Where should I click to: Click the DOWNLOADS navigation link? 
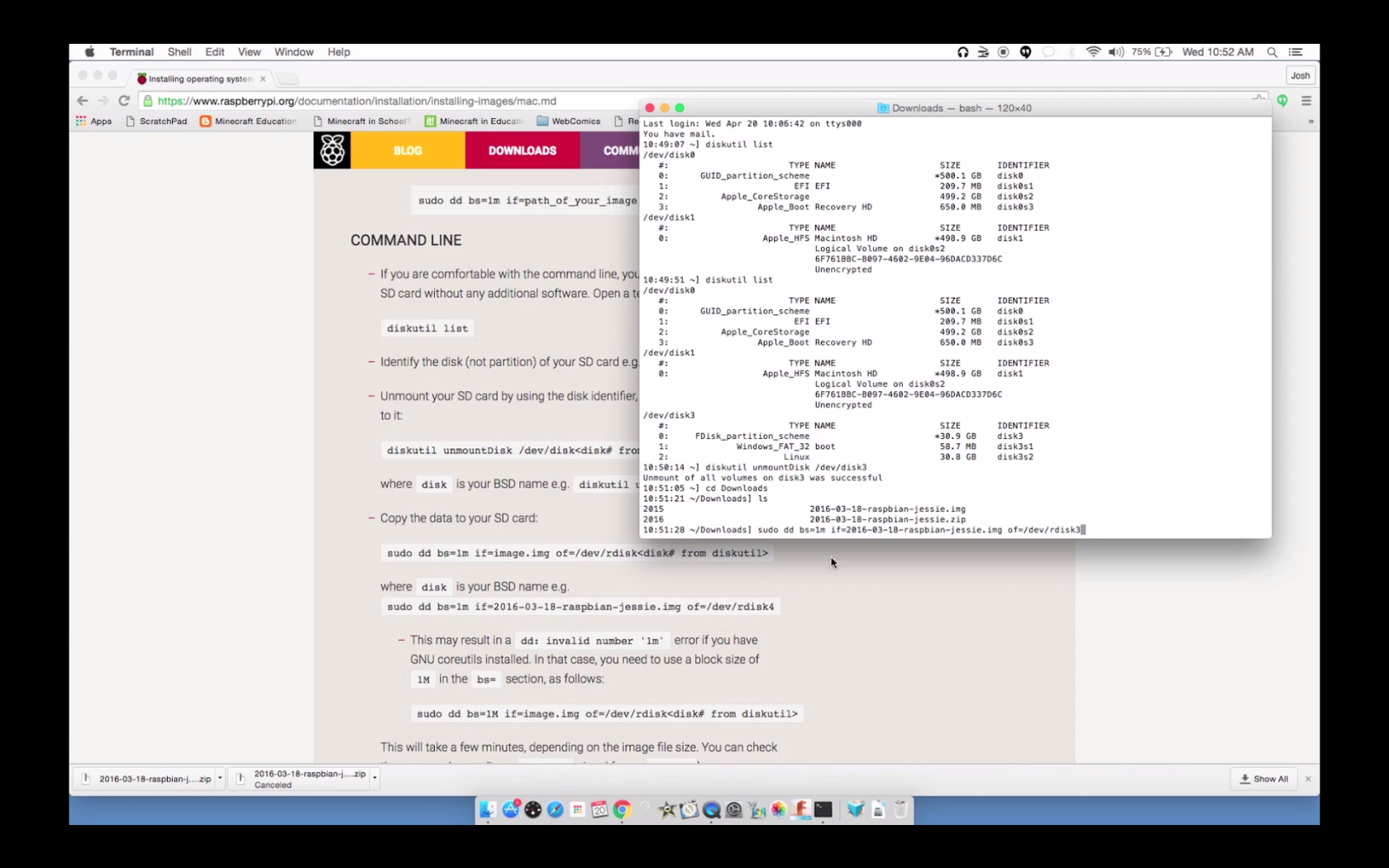point(523,150)
